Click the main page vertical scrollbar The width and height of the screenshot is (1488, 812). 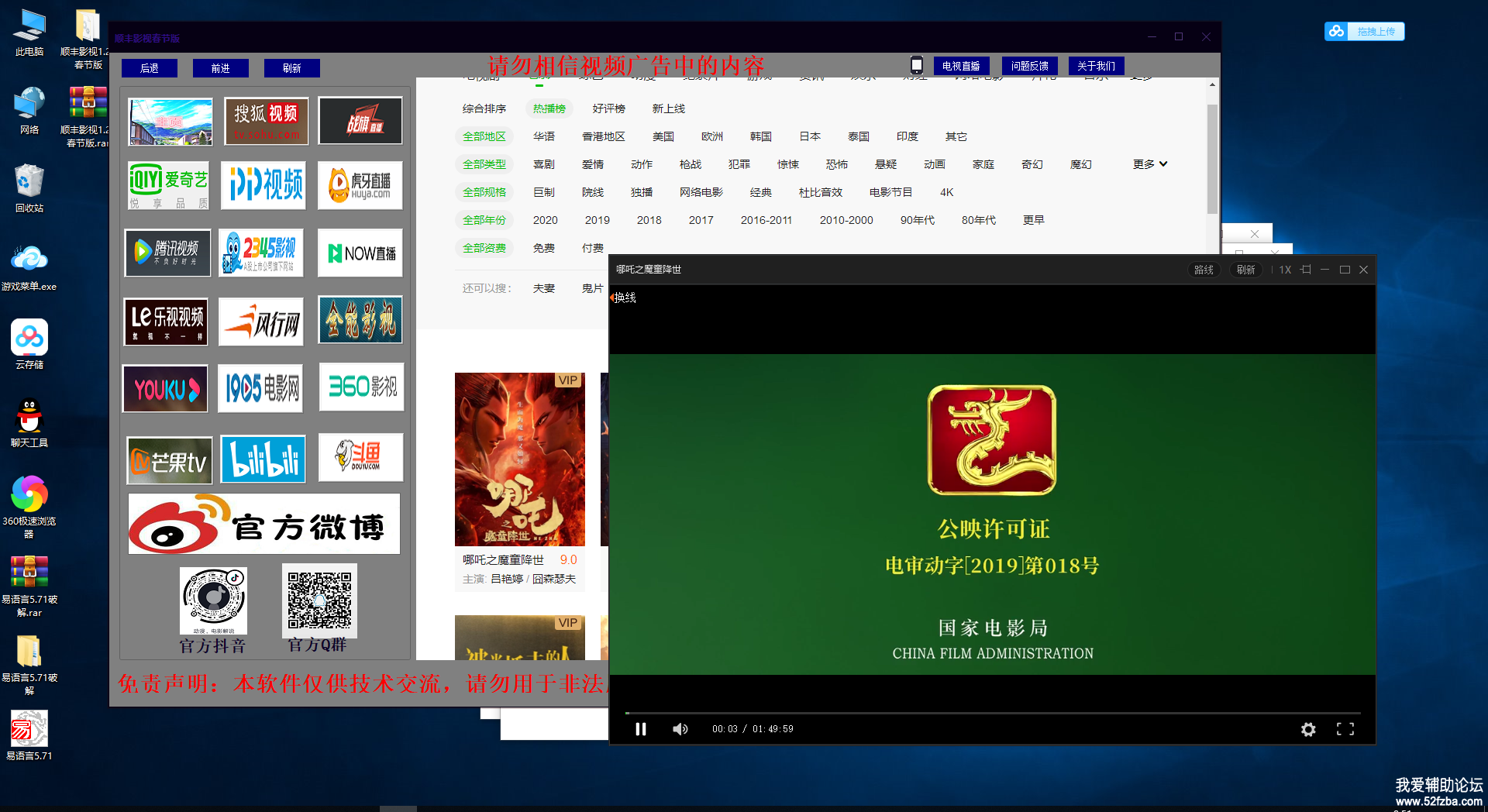click(1212, 159)
